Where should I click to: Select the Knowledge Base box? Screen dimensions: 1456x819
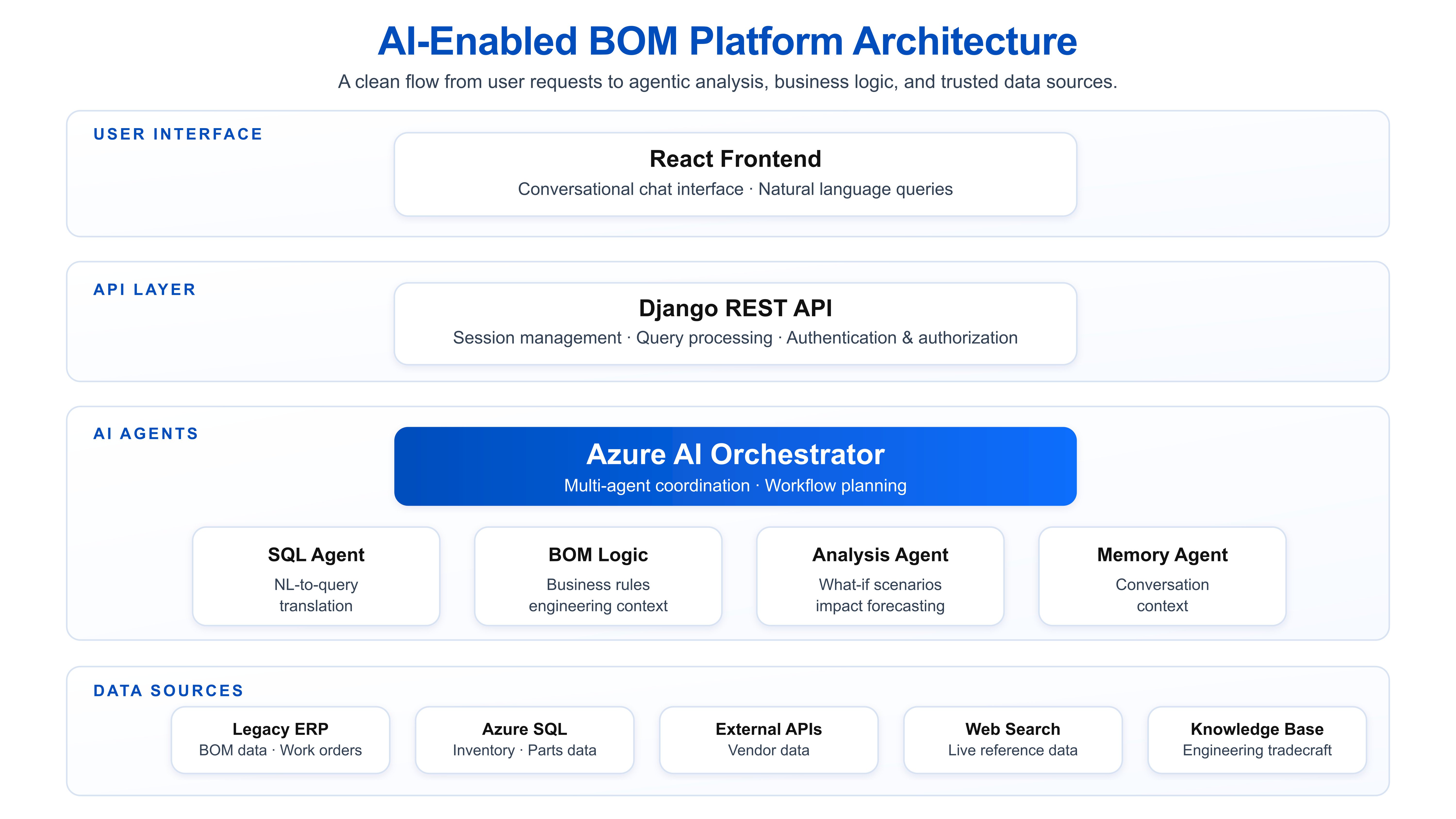(1257, 740)
